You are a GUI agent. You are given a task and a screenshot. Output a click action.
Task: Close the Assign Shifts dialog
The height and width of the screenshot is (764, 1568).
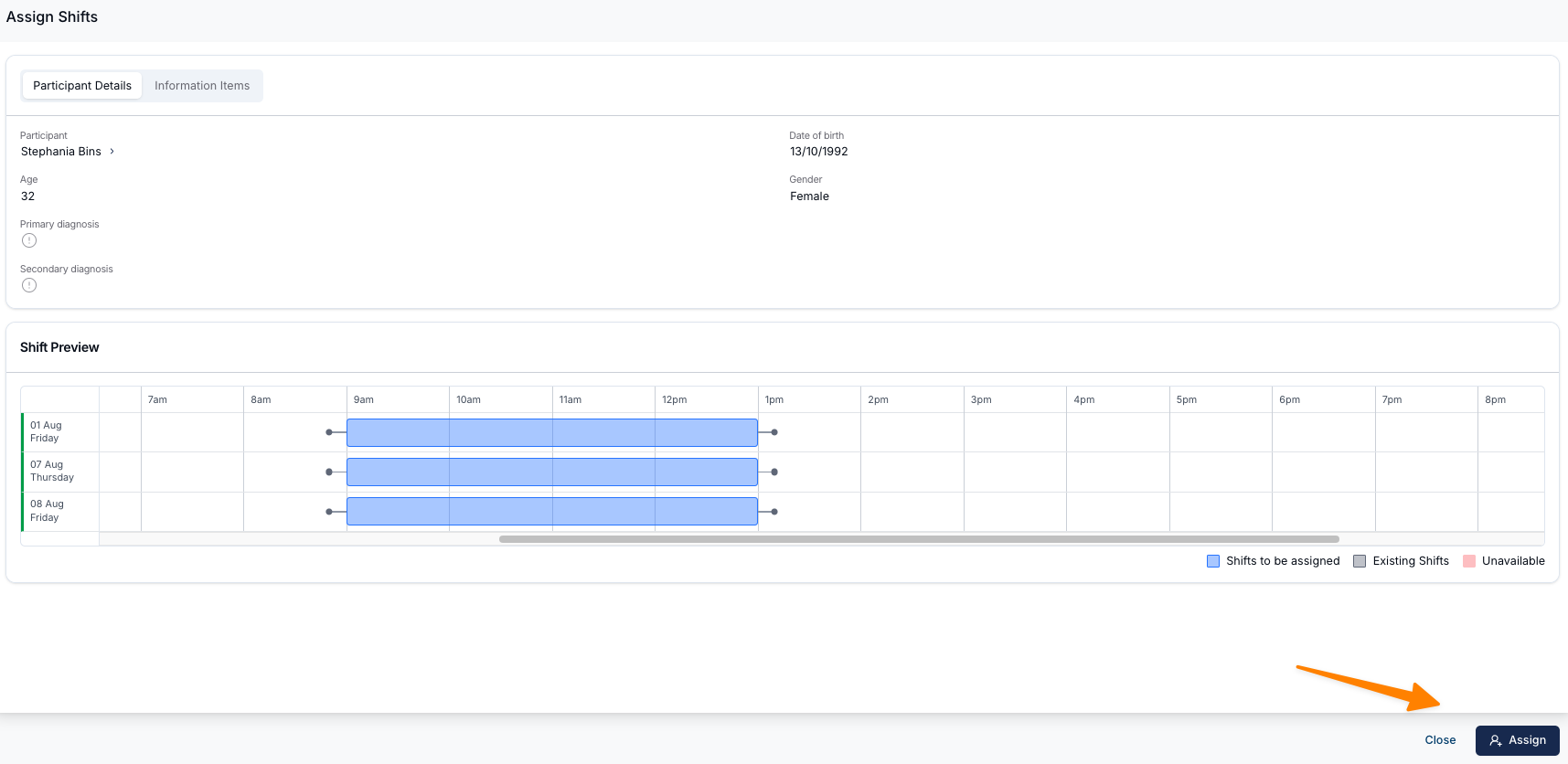tap(1439, 740)
